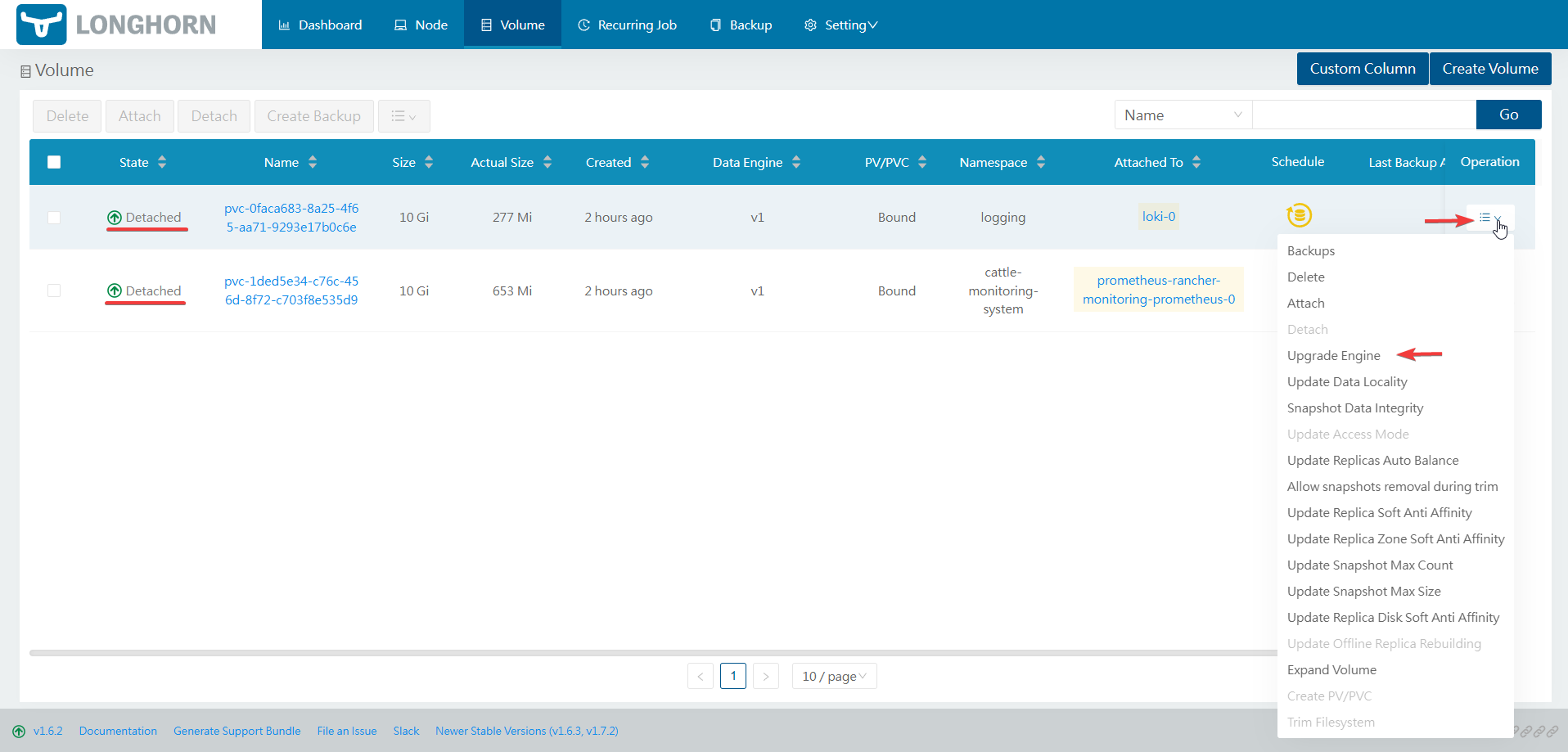Click the green status icon in footer
Viewport: 1568px width, 752px height.
[19, 732]
